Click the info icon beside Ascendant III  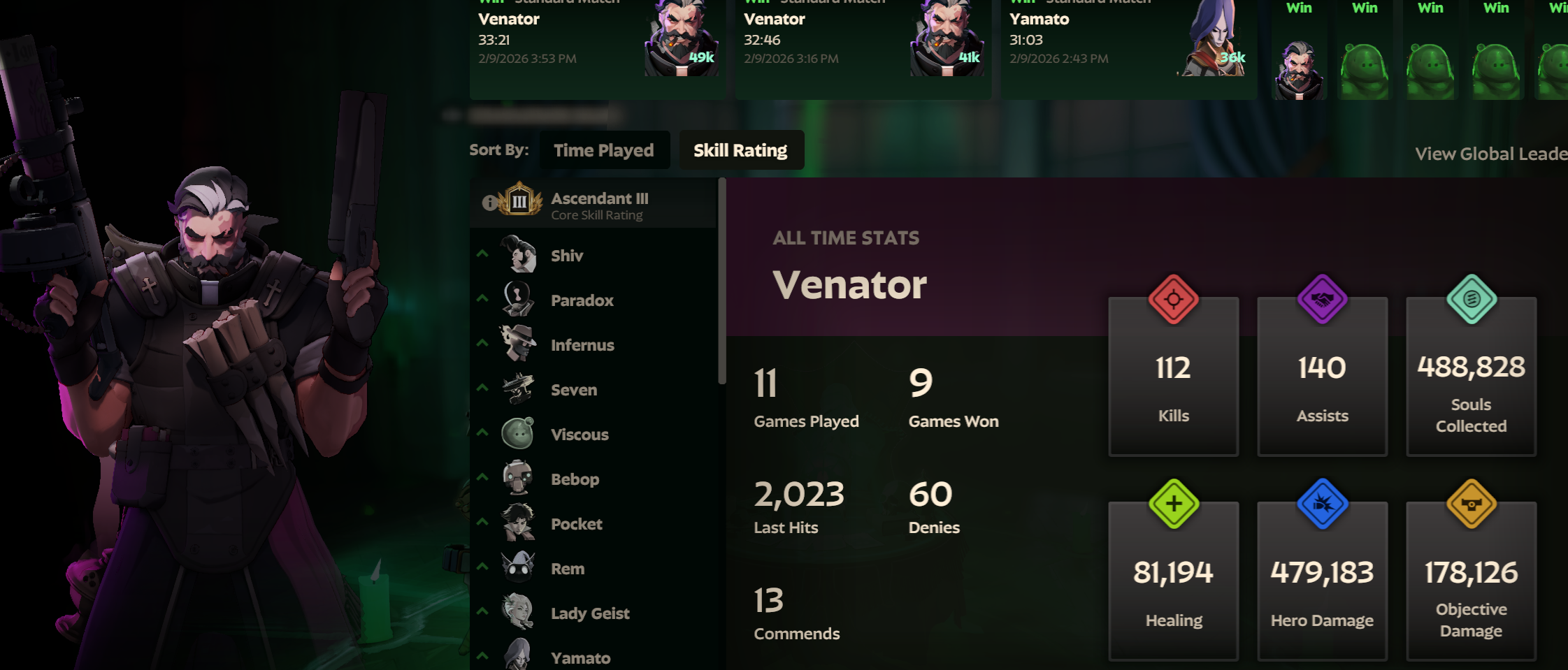[x=490, y=203]
